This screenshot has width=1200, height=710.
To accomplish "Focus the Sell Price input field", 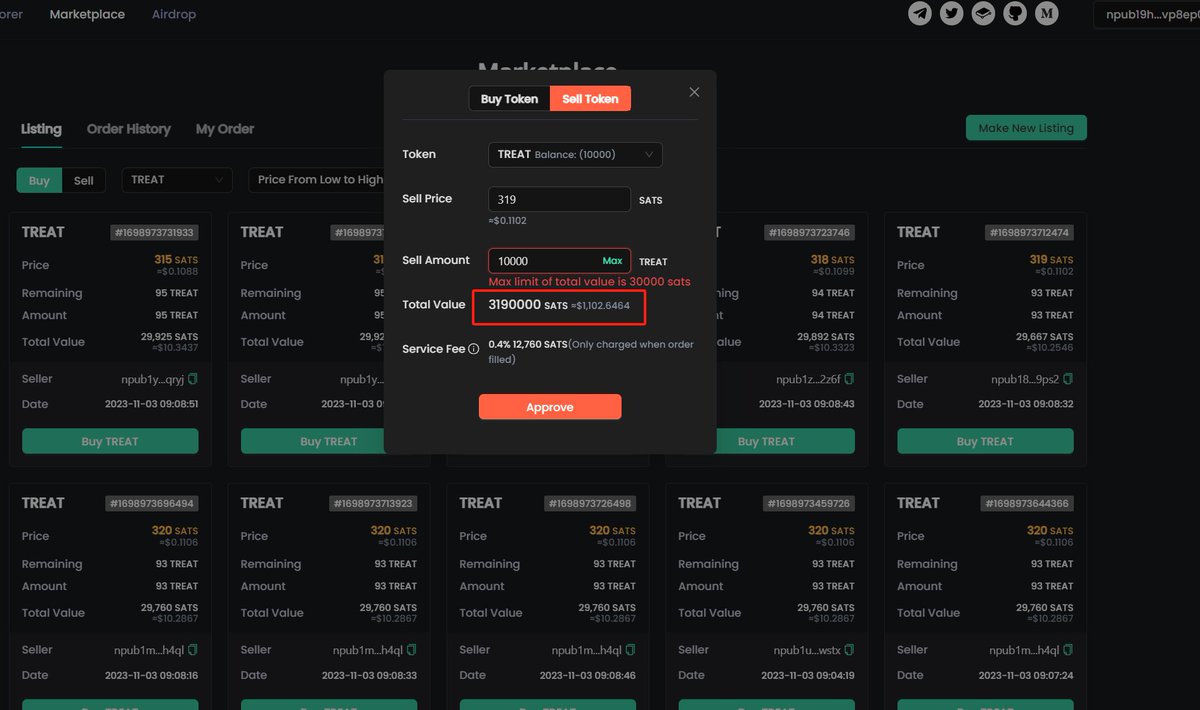I will 559,199.
